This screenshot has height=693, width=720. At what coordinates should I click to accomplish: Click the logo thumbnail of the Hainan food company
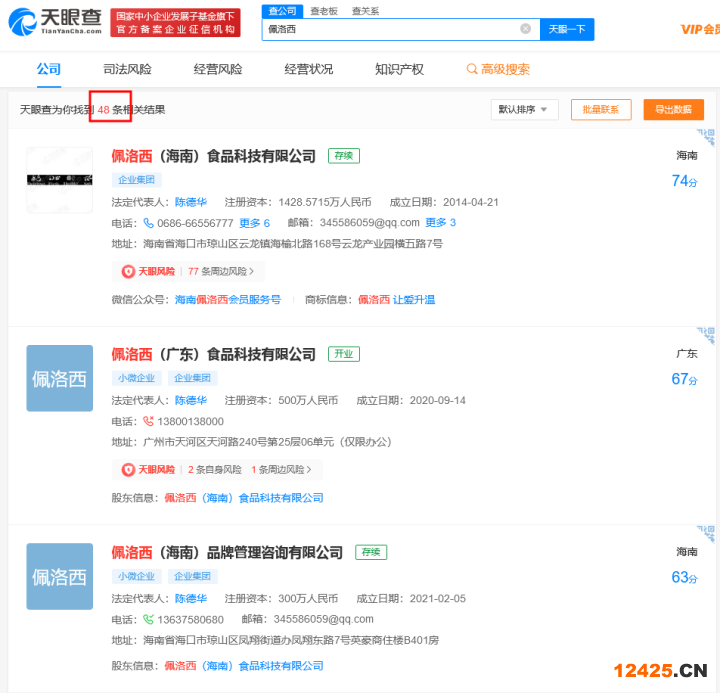click(x=60, y=180)
